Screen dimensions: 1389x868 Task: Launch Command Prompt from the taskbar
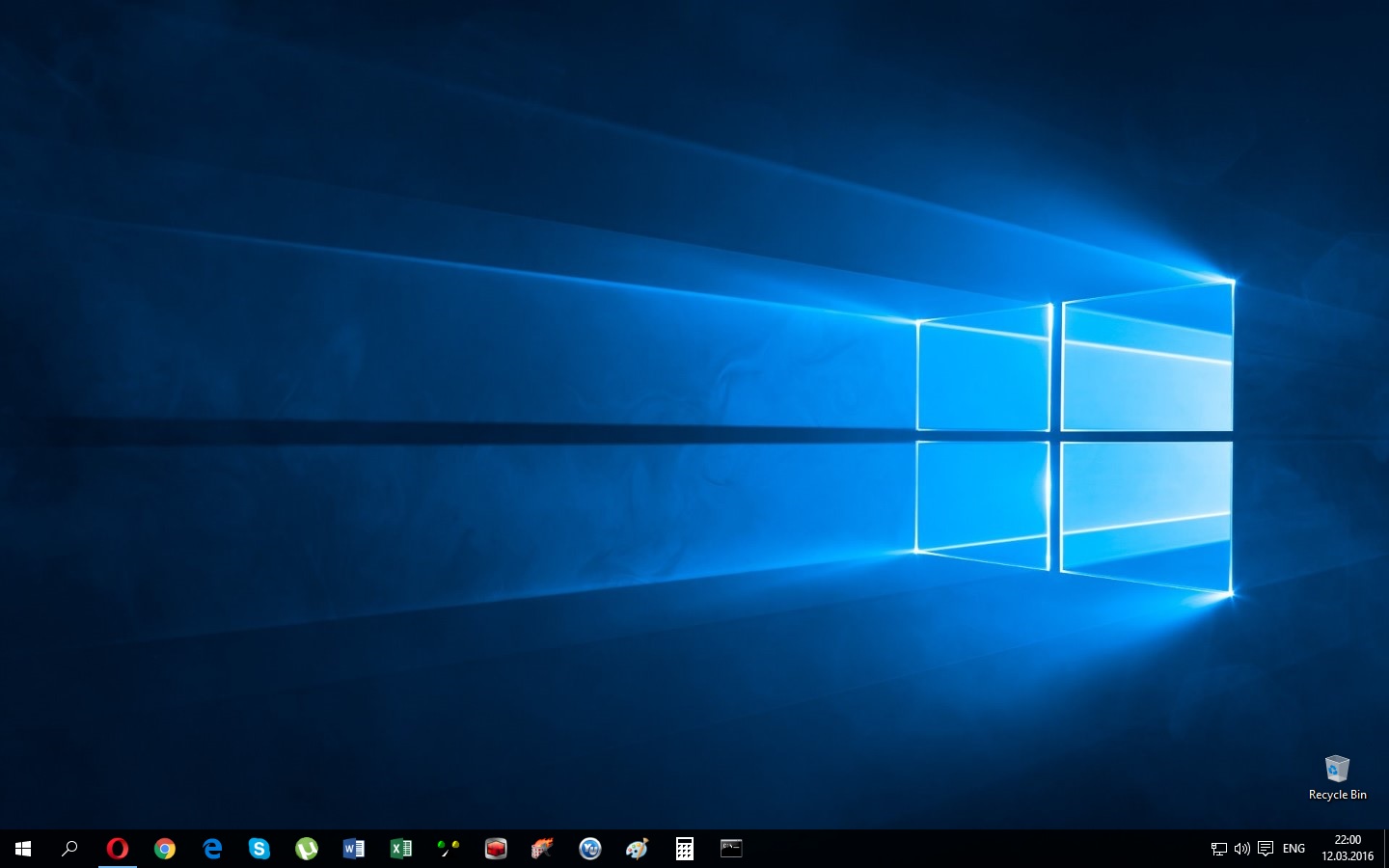(731, 849)
